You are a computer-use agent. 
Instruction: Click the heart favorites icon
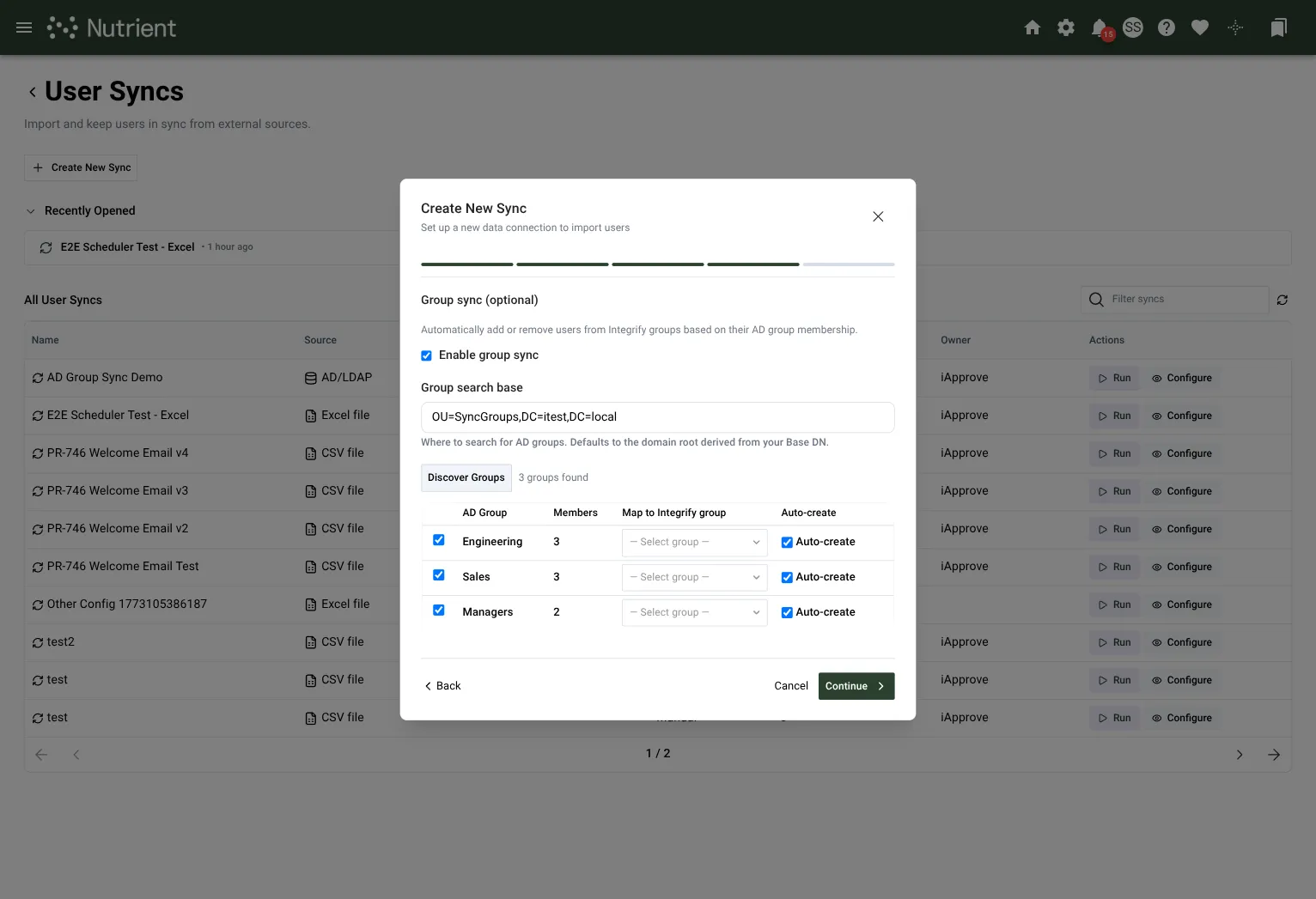click(x=1200, y=27)
